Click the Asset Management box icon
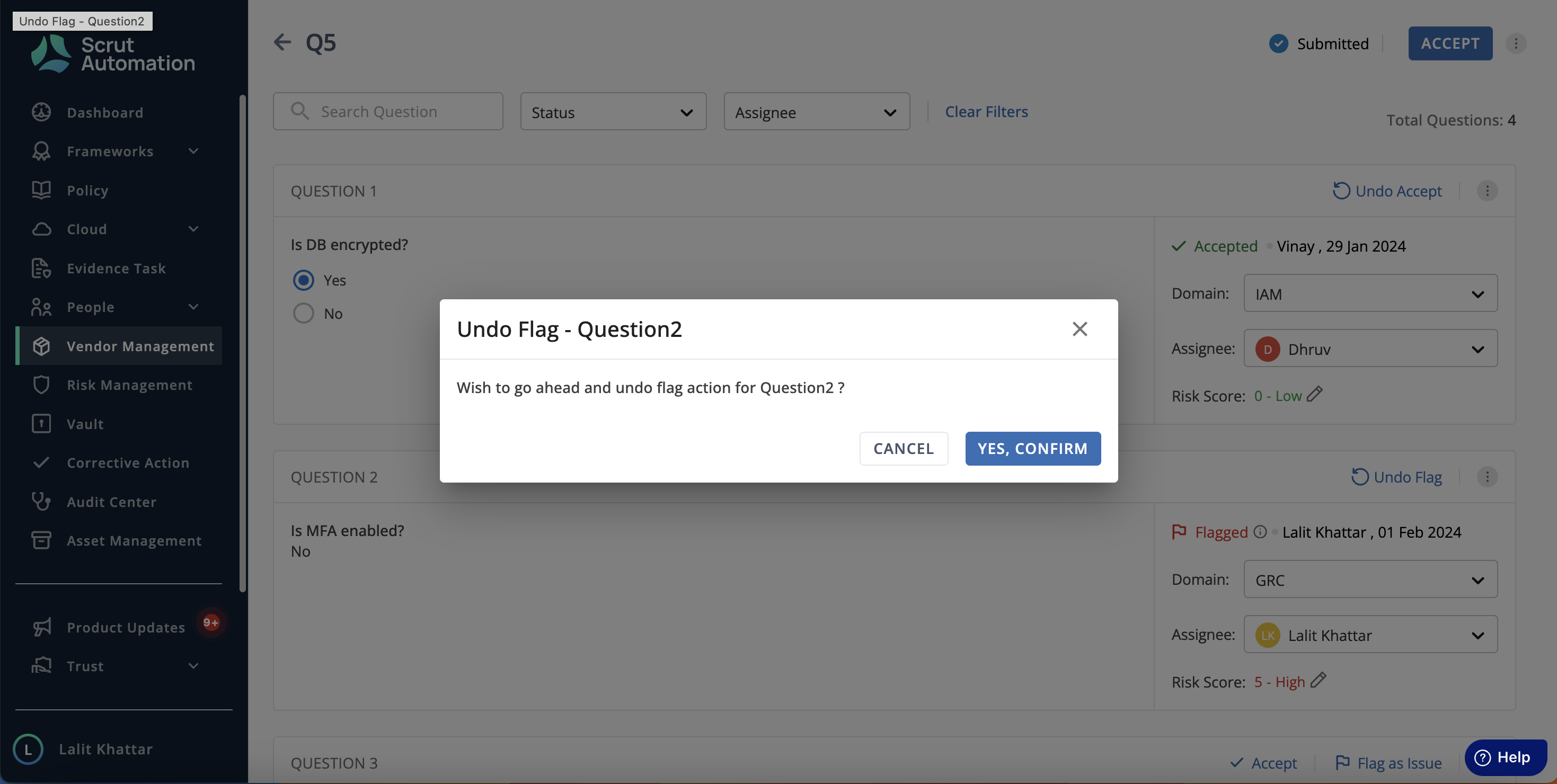 point(41,540)
